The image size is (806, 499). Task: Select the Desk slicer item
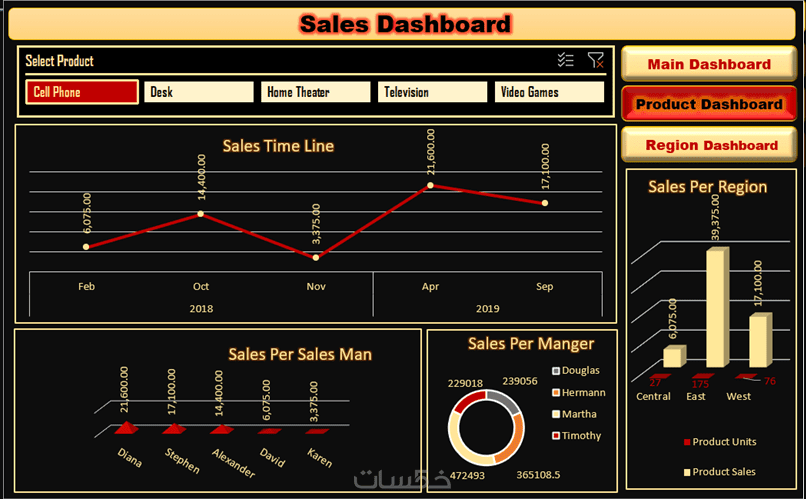click(x=199, y=92)
